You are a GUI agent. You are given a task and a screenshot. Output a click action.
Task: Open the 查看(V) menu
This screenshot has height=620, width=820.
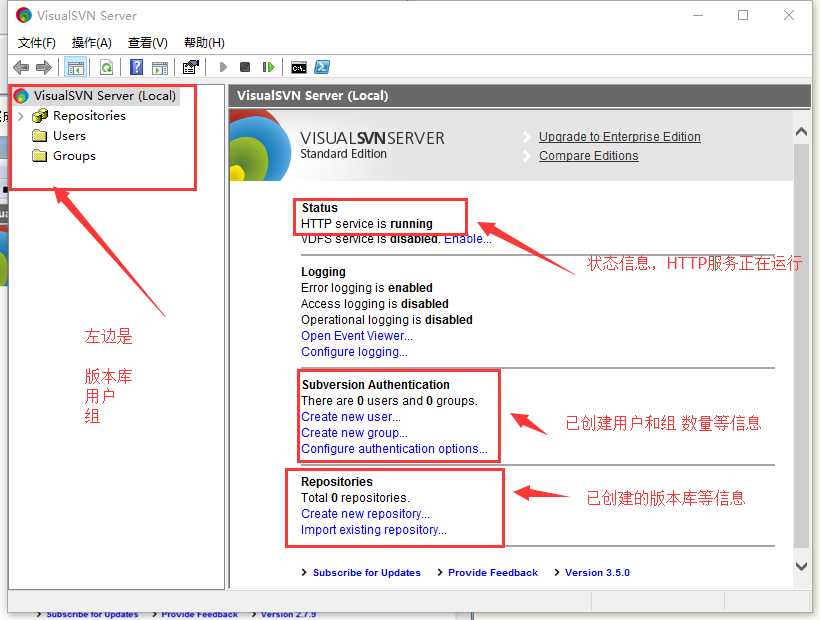[147, 43]
